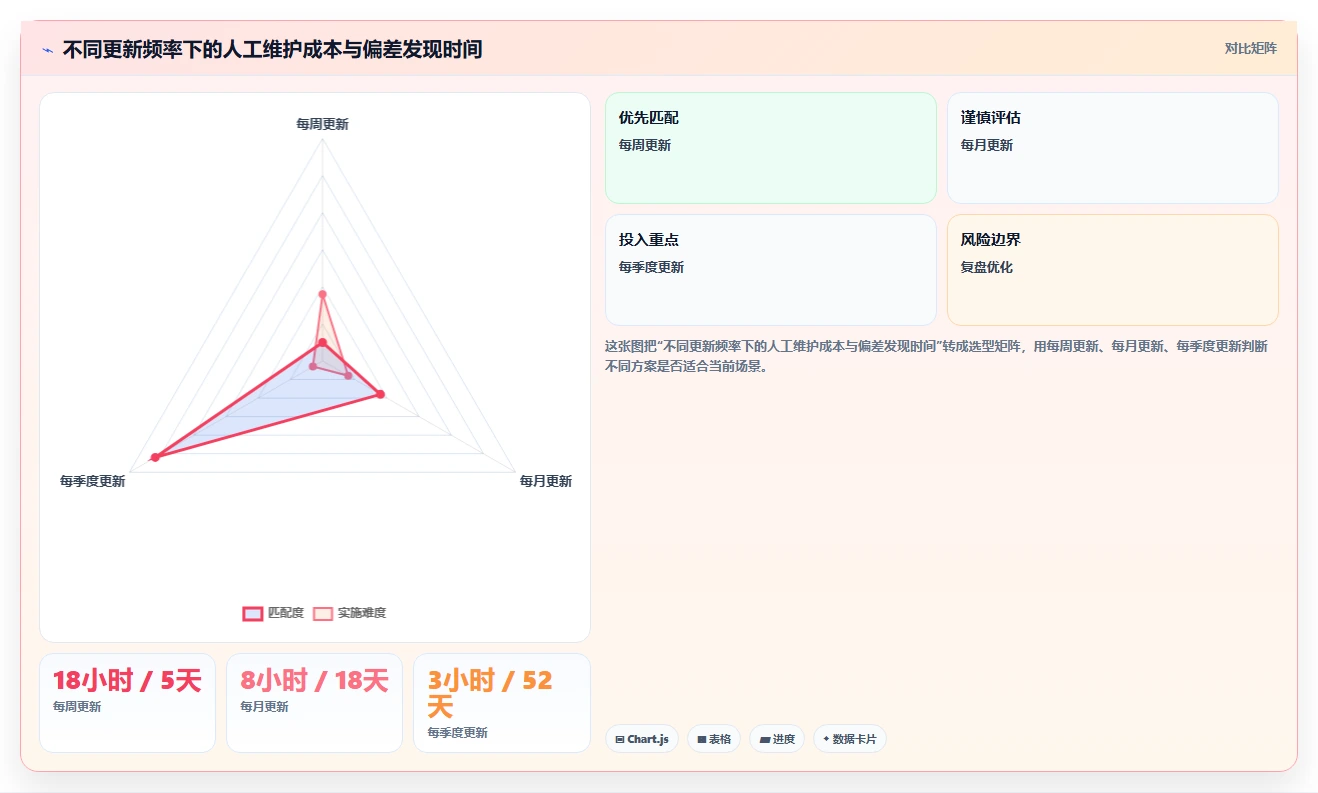
Task: Click the 每季度更新 caption under 3小时 / 52天
Action: coord(457,733)
